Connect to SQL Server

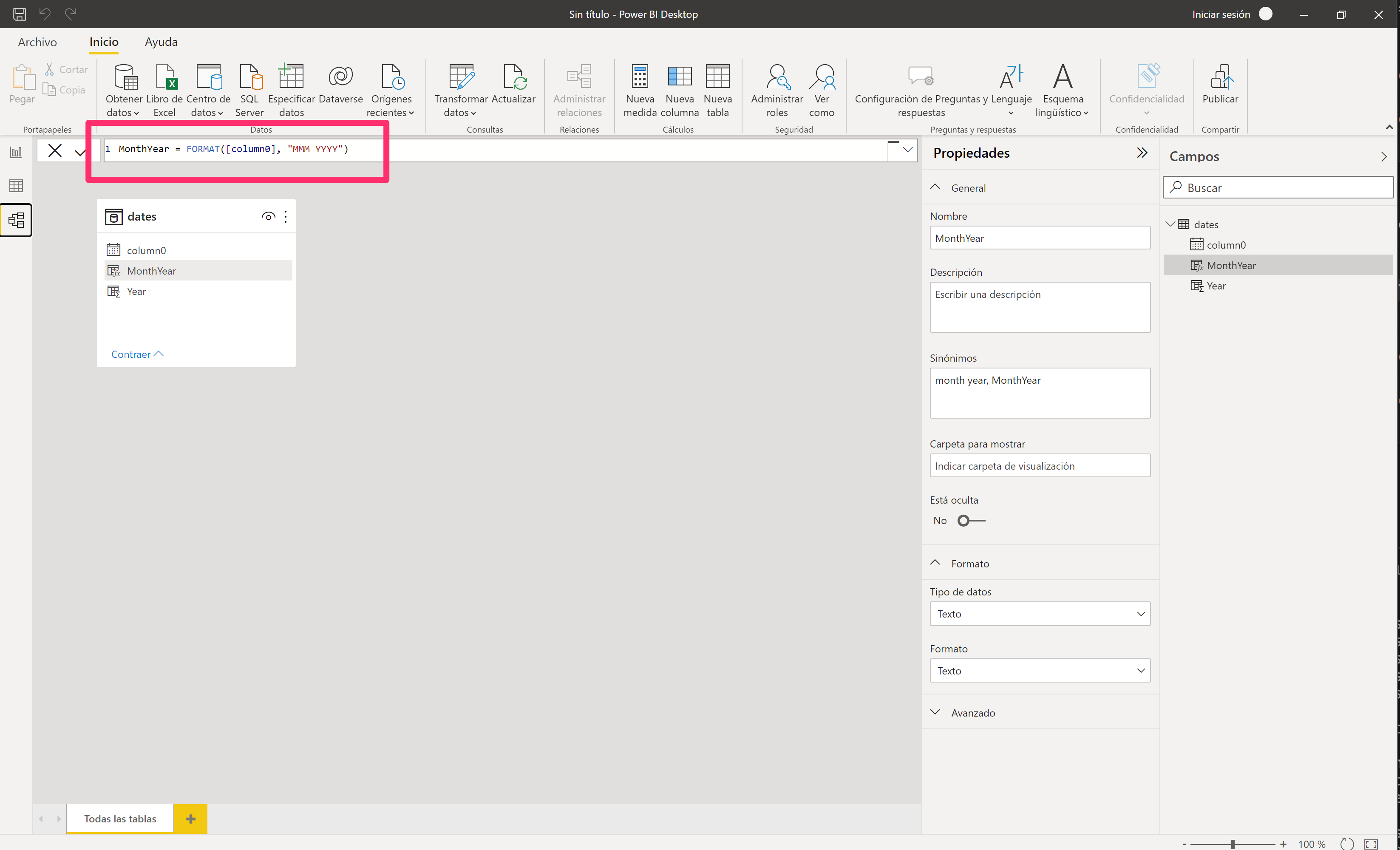coord(249,91)
